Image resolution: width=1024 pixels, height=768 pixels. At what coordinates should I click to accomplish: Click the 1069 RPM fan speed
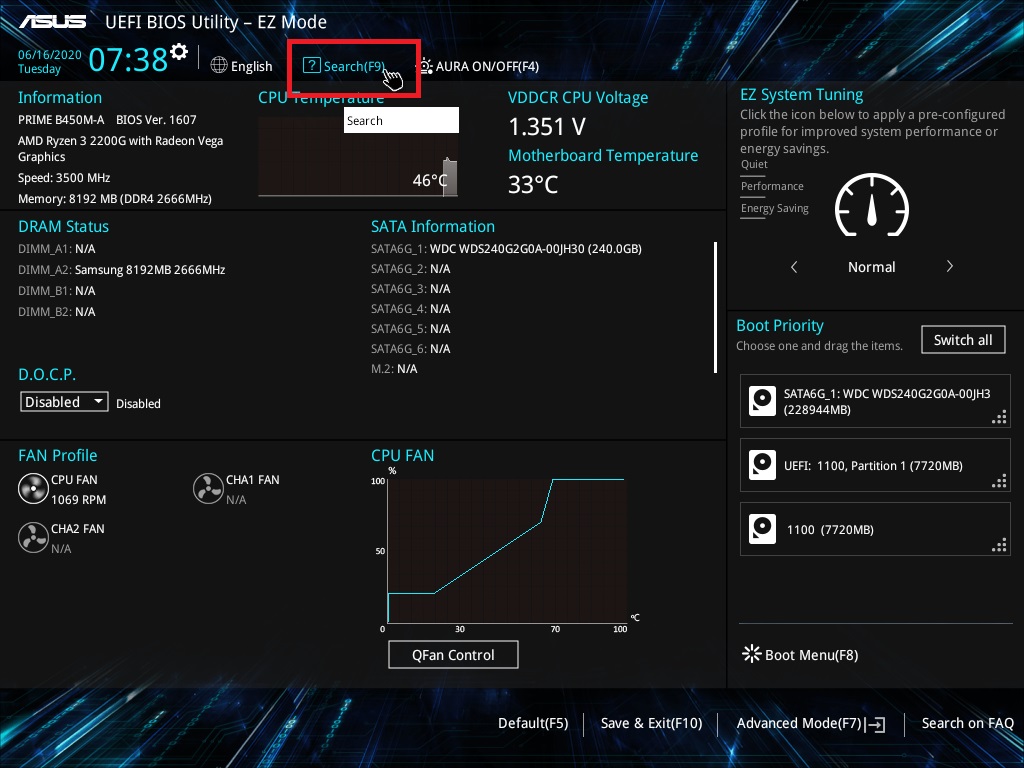pos(78,500)
